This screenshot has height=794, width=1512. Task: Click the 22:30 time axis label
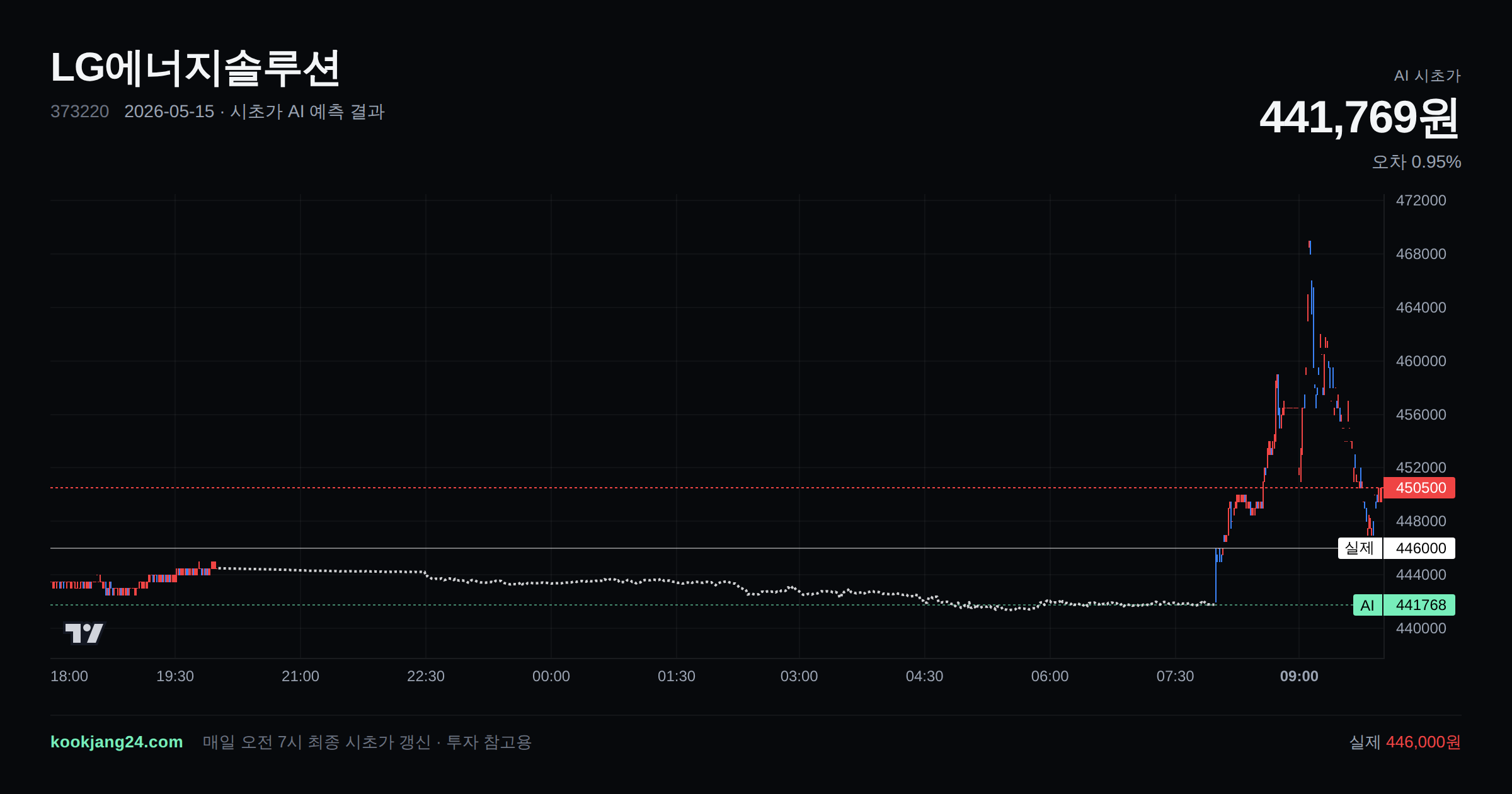pyautogui.click(x=426, y=676)
